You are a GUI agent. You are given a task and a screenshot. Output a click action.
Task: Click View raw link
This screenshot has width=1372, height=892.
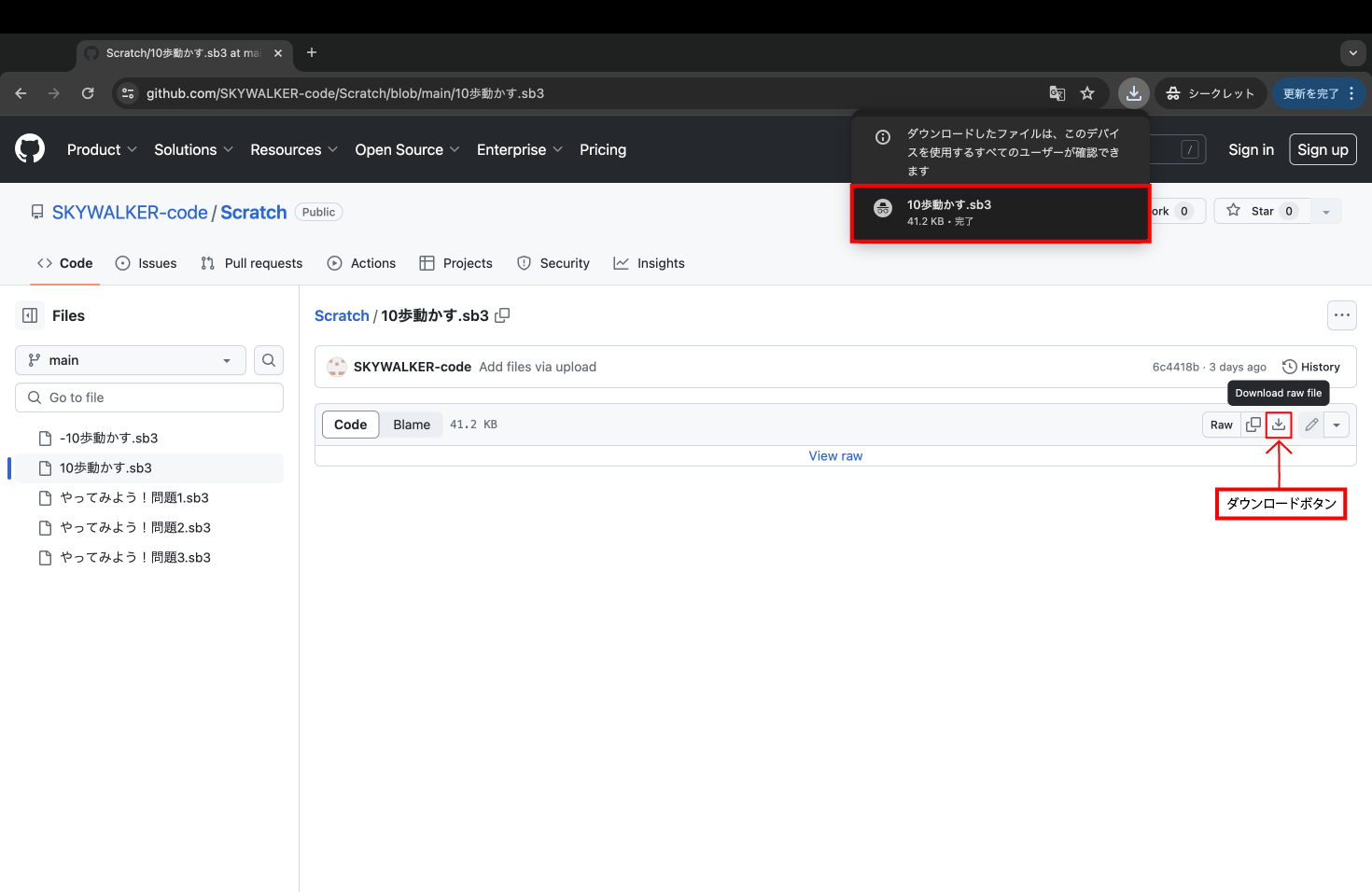[x=835, y=456]
